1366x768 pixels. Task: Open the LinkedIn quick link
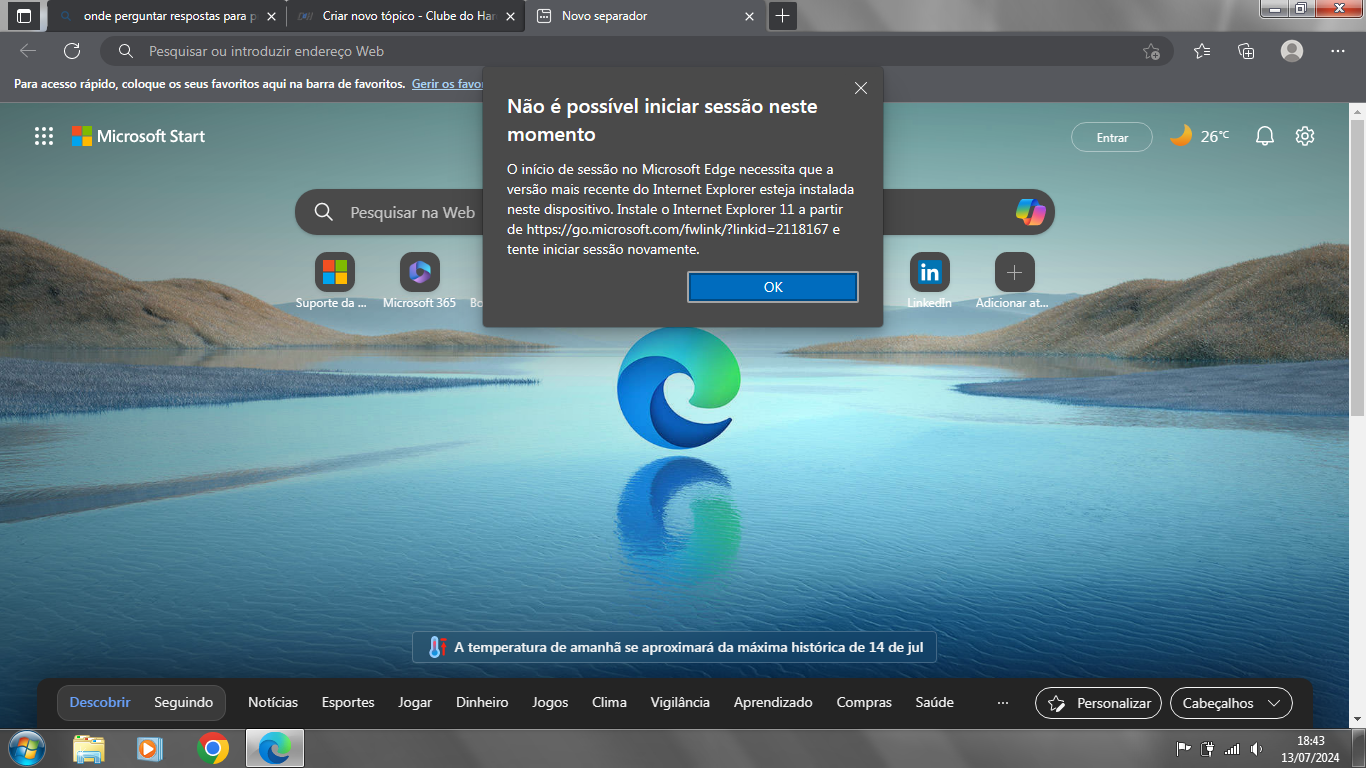coord(929,281)
